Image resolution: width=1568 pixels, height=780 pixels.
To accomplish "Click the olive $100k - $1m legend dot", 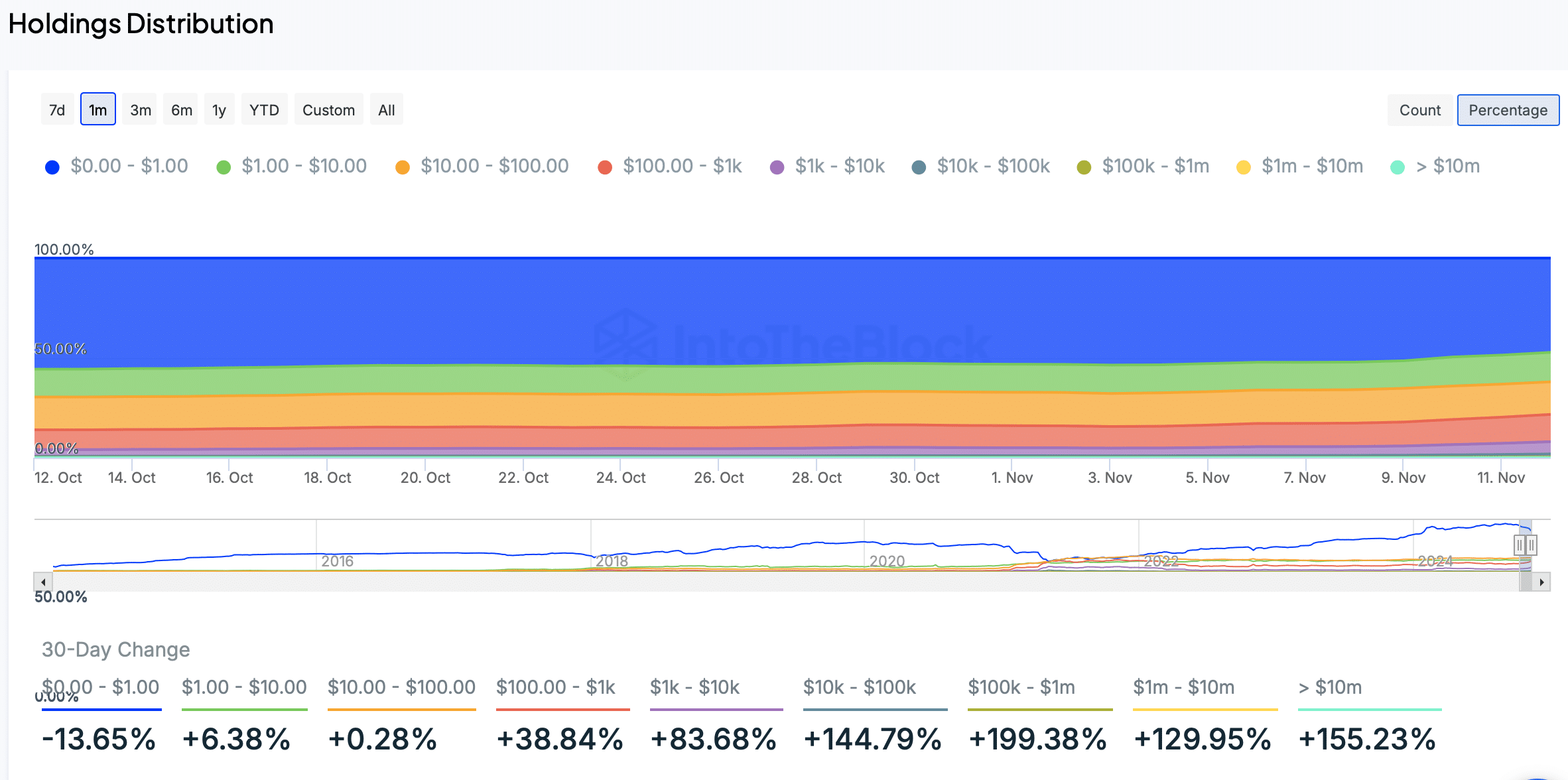I will tap(1084, 167).
